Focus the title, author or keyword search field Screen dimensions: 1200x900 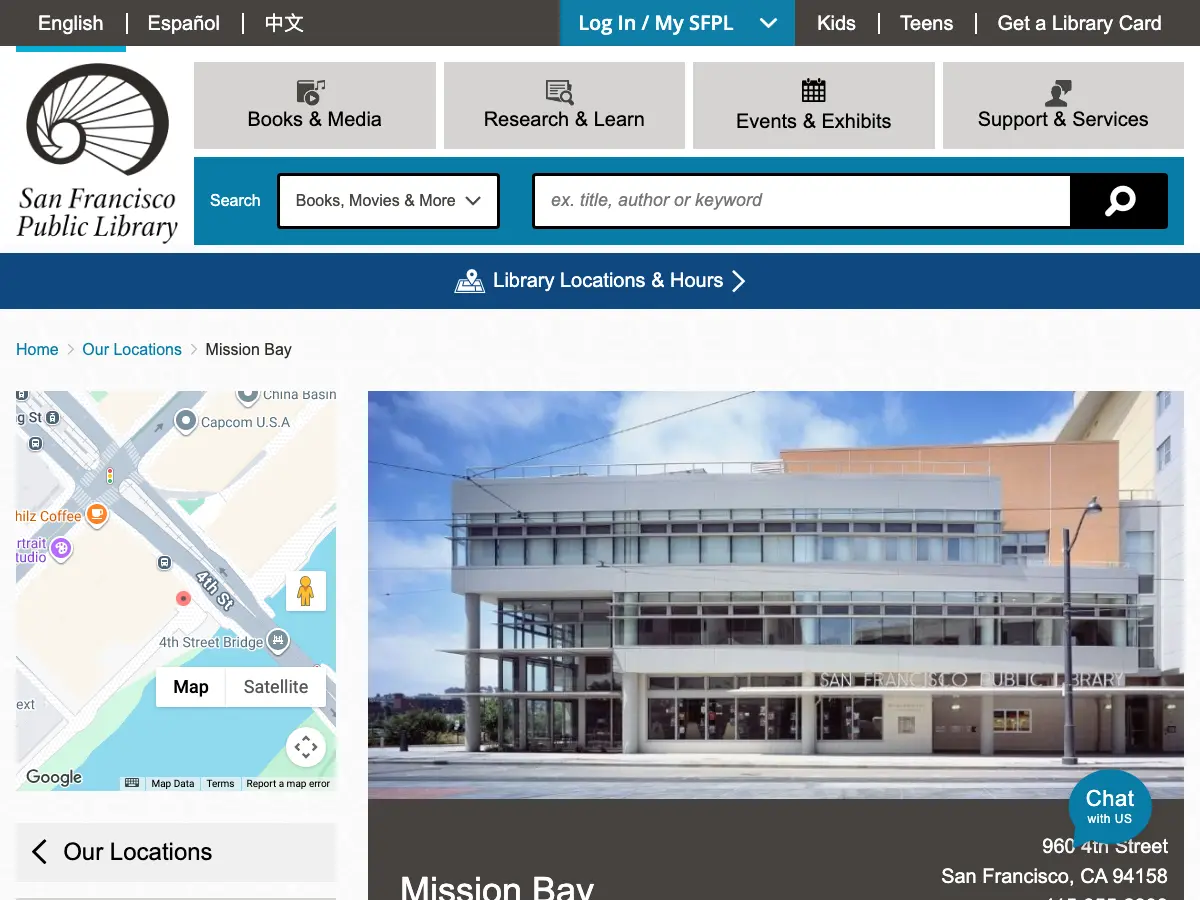(802, 201)
